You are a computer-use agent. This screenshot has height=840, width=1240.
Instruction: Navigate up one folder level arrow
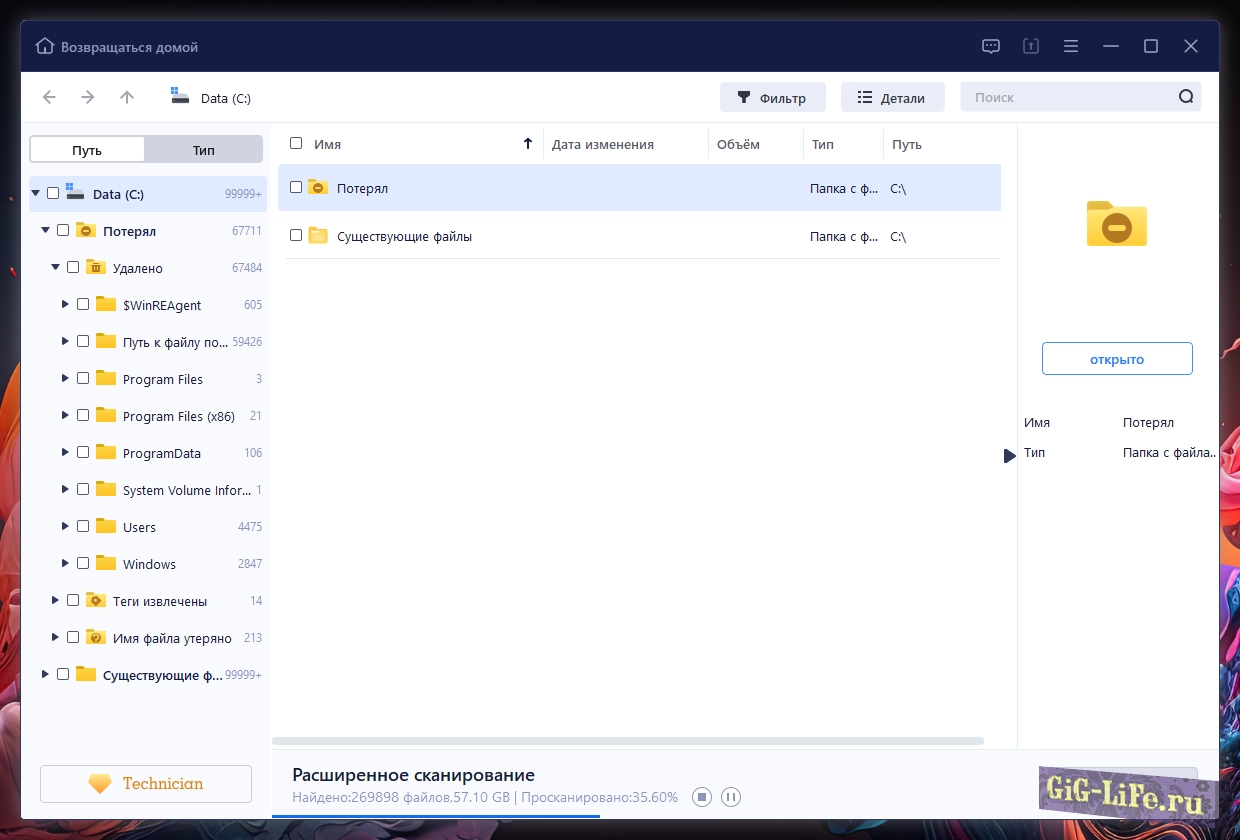coord(127,97)
